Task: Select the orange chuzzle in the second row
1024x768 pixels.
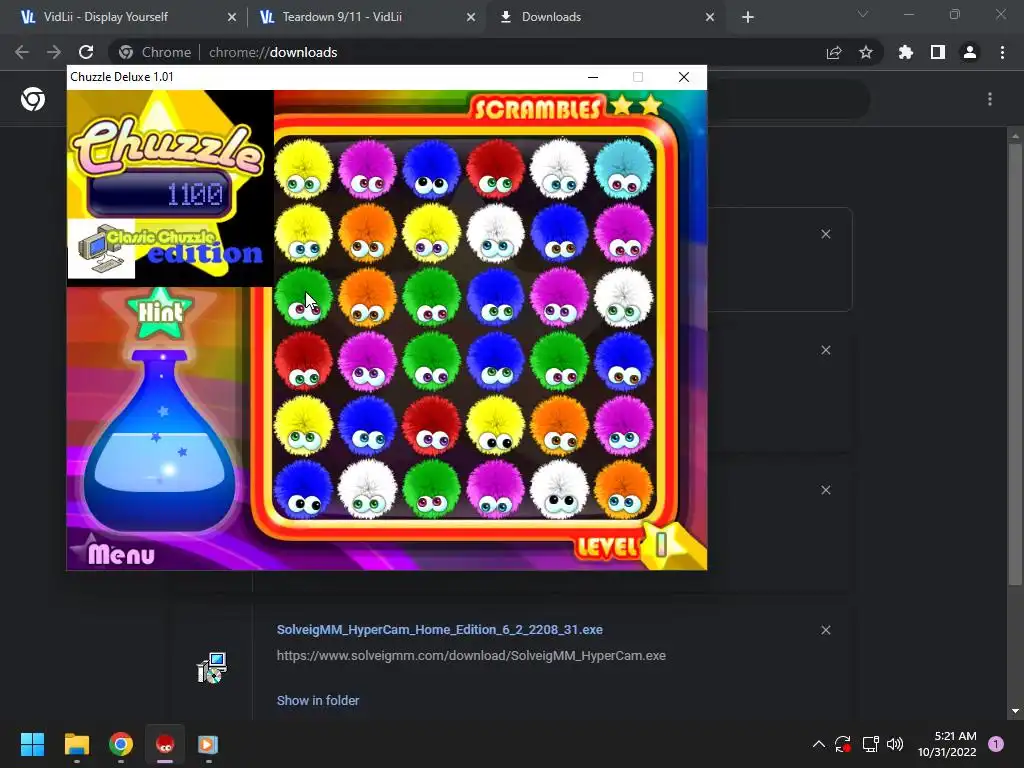Action: 368,234
